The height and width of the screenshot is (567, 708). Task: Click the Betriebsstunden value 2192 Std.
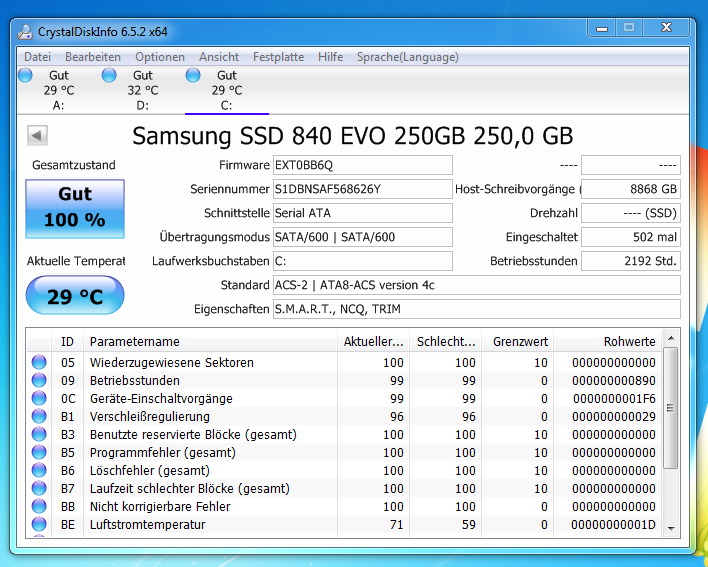(631, 261)
